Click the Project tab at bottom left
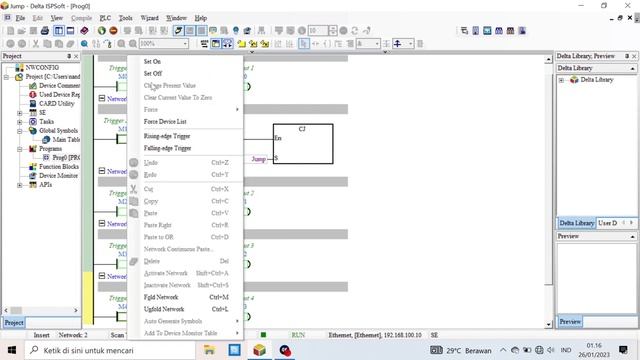 tap(13, 322)
